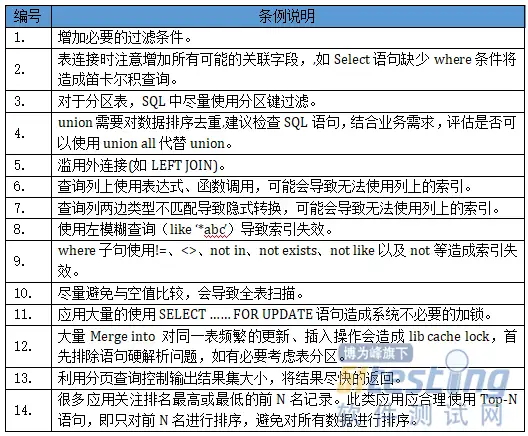Screen dimensions: 528x436
Task: Click the row about 表达式、函数调用
Action: click(x=287, y=186)
